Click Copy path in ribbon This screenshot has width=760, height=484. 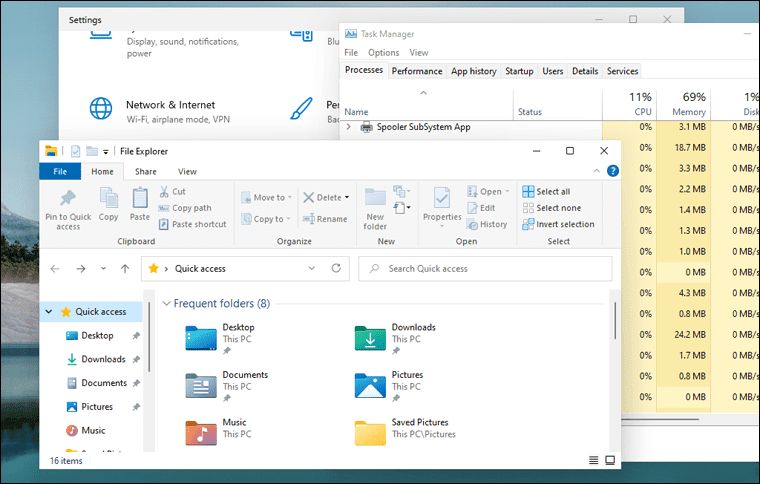tap(186, 208)
